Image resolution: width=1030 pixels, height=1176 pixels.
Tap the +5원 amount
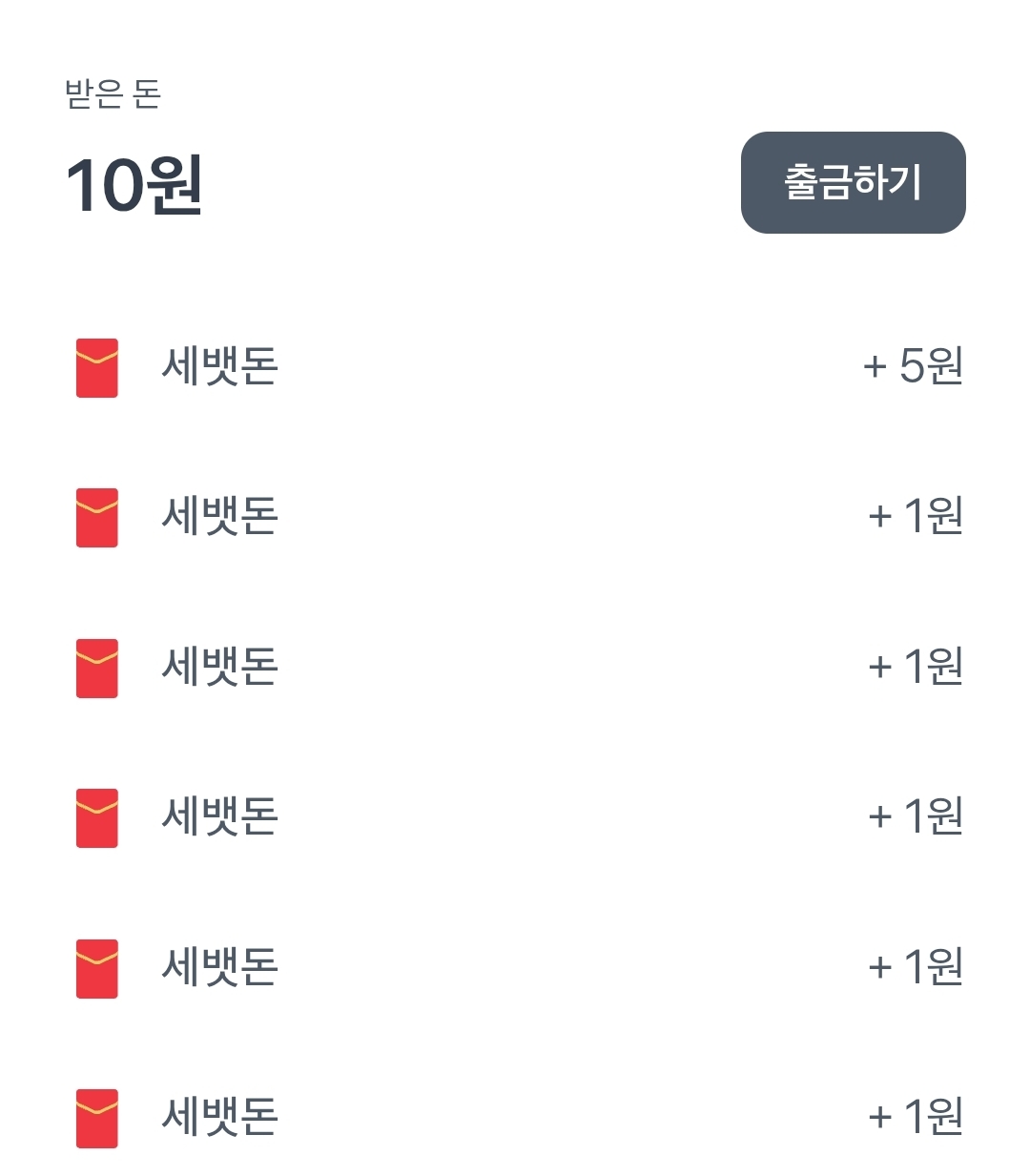(x=913, y=366)
